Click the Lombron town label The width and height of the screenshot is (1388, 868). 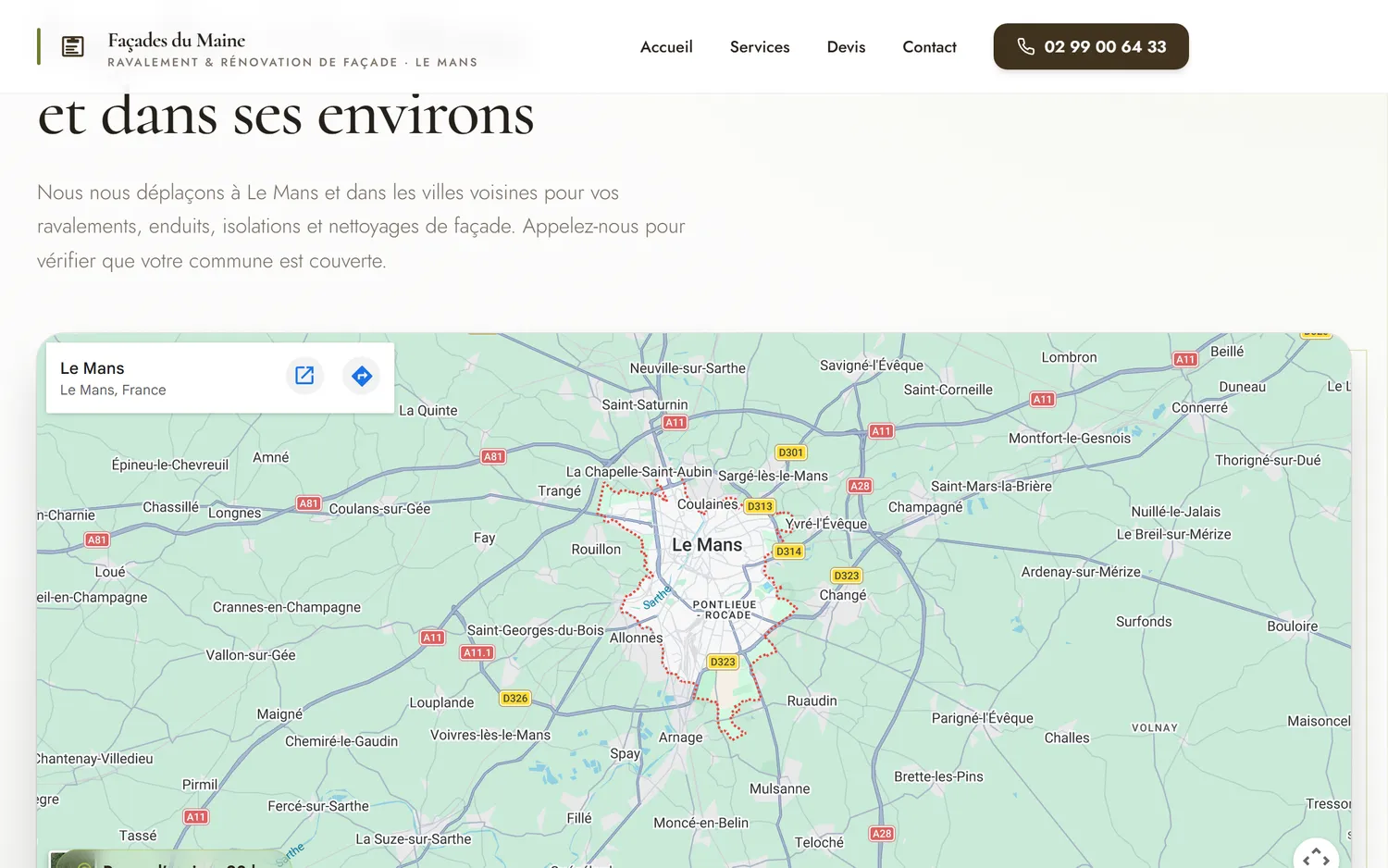click(x=1069, y=357)
